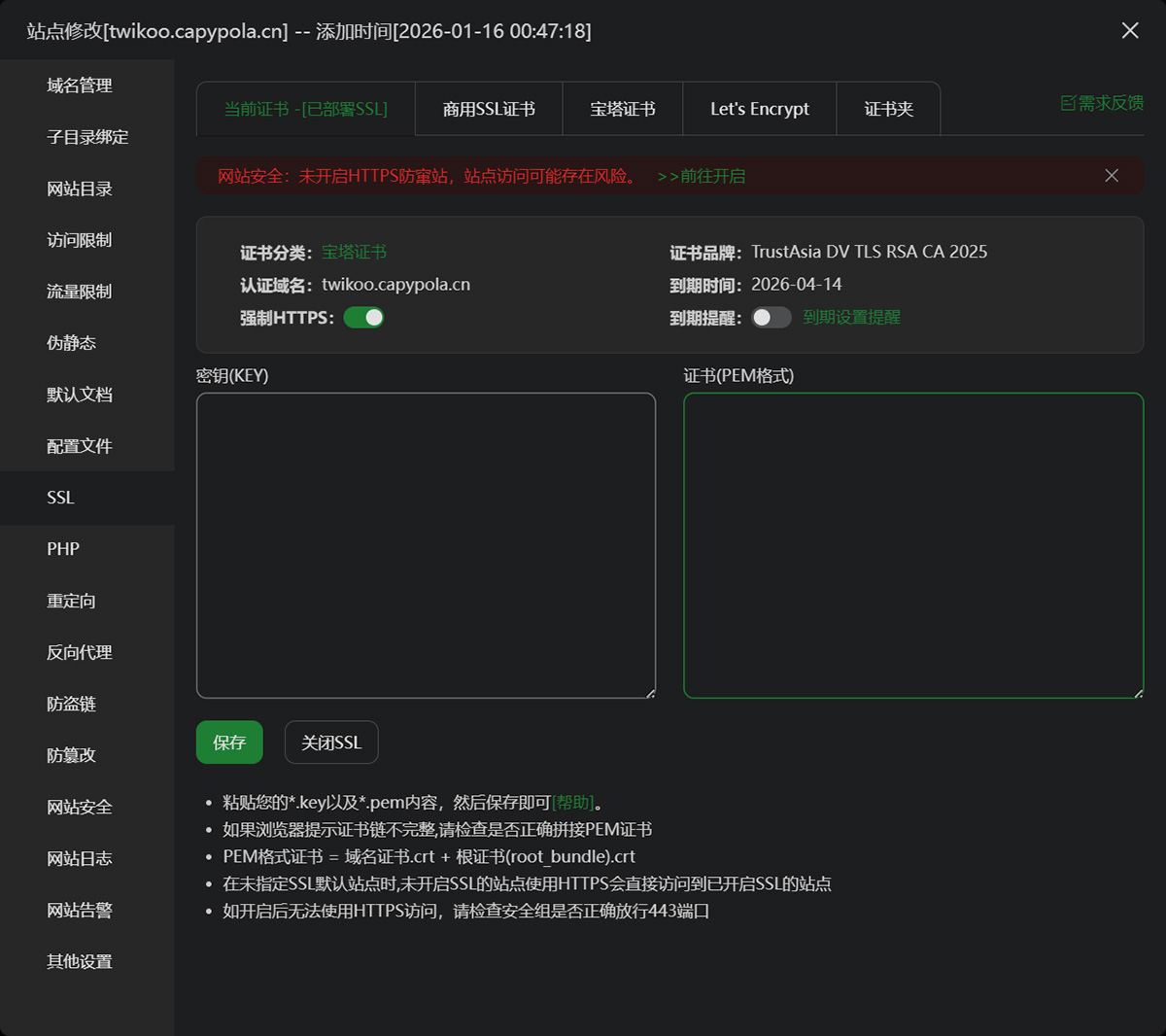1166x1036 pixels.
Task: Click inside the 密钥(KEY) text area
Action: point(426,544)
